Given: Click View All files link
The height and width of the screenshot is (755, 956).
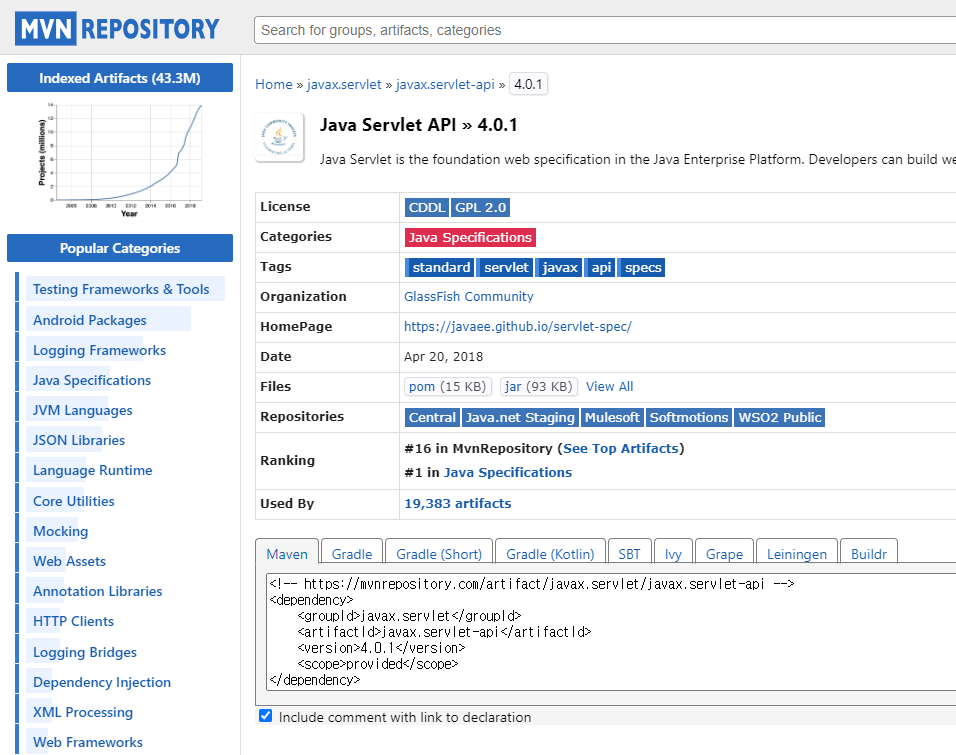Looking at the screenshot, I should [610, 387].
